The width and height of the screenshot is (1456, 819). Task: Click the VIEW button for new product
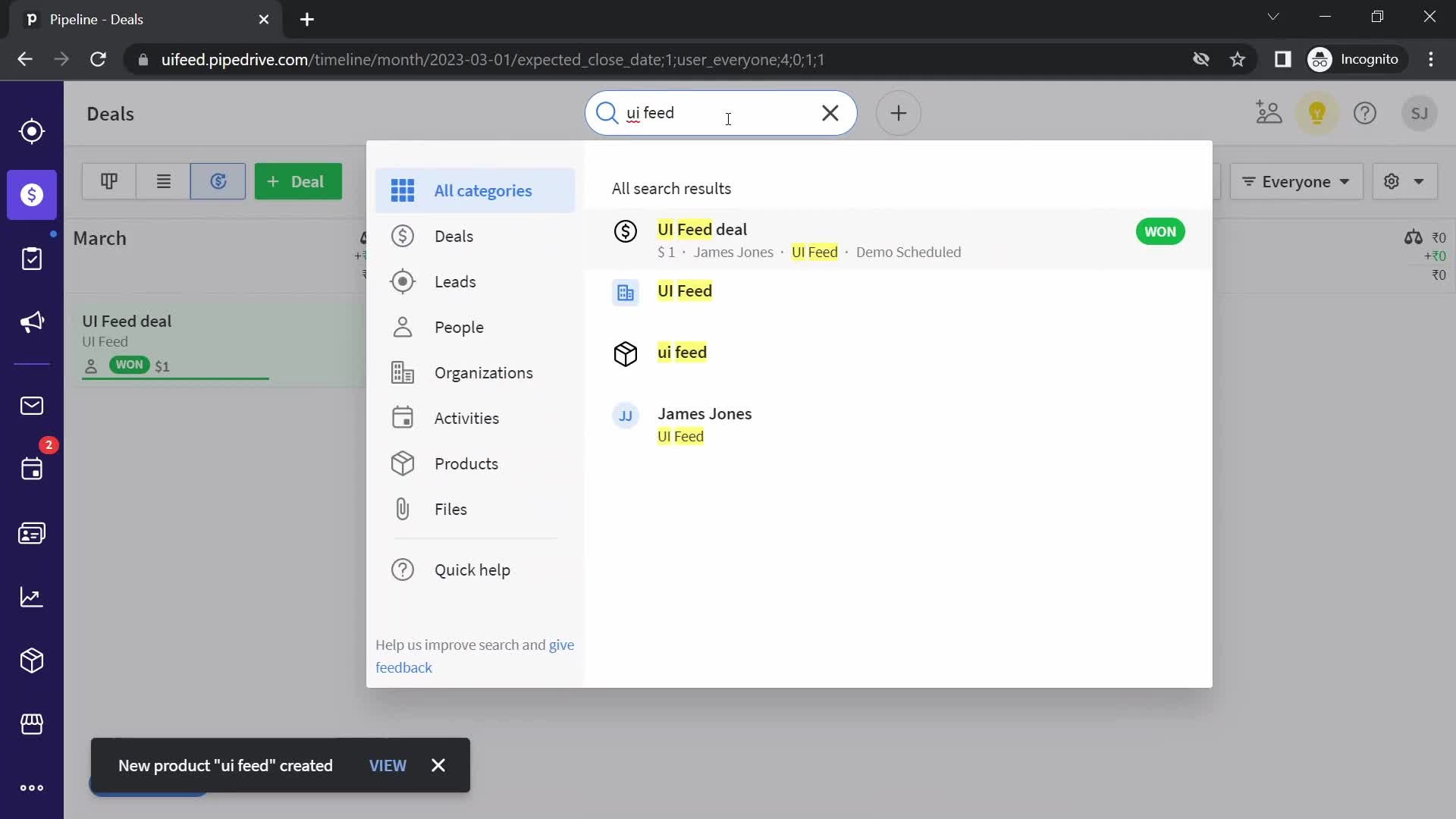(x=389, y=764)
